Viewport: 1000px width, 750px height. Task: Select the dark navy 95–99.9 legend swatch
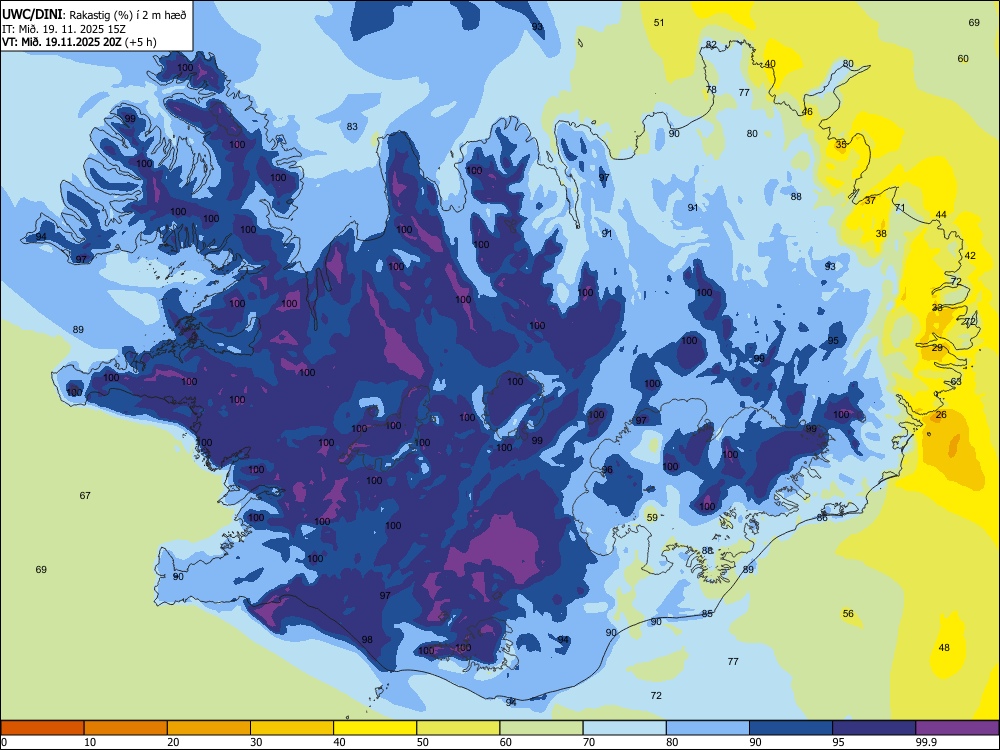tap(874, 728)
